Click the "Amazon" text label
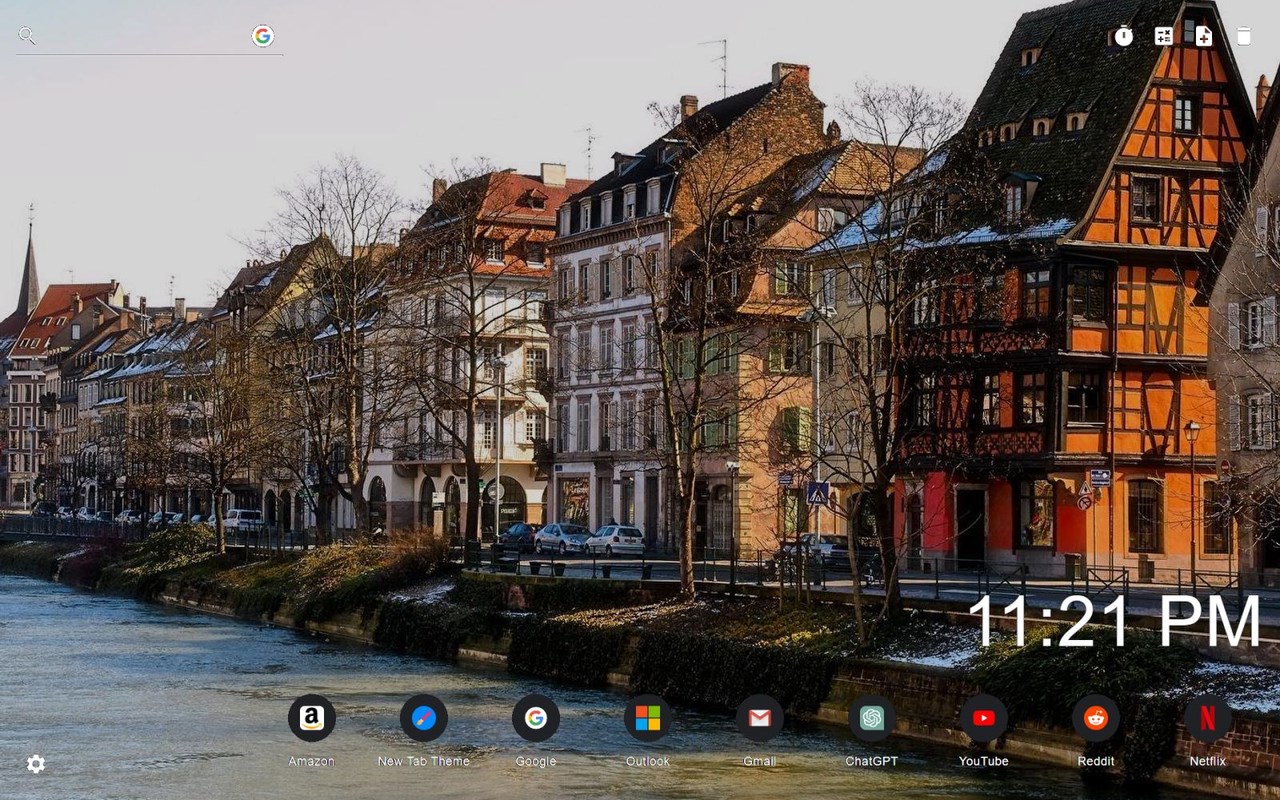 click(312, 761)
